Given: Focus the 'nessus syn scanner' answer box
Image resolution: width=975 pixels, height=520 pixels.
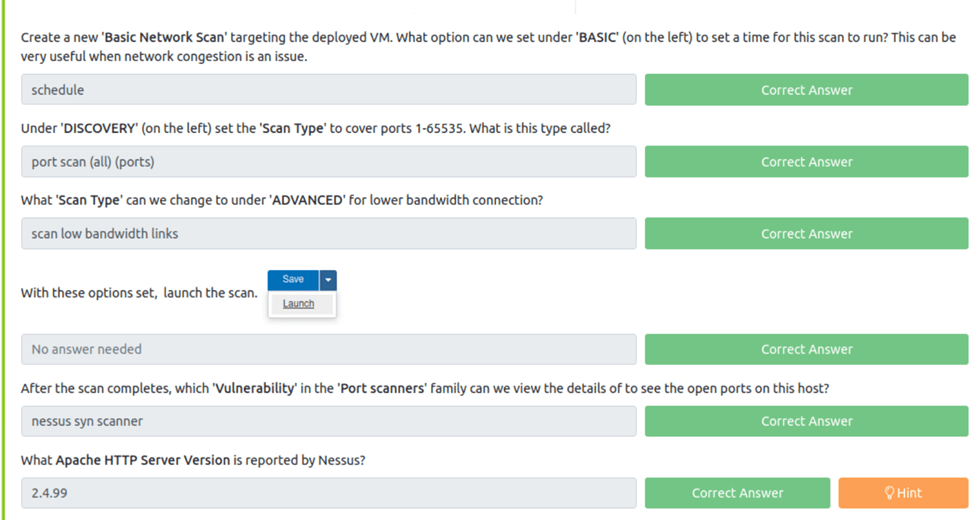Looking at the screenshot, I should pos(328,421).
